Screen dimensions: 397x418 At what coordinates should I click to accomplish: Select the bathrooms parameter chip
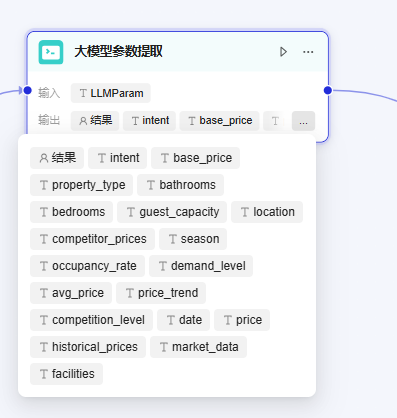click(180, 185)
